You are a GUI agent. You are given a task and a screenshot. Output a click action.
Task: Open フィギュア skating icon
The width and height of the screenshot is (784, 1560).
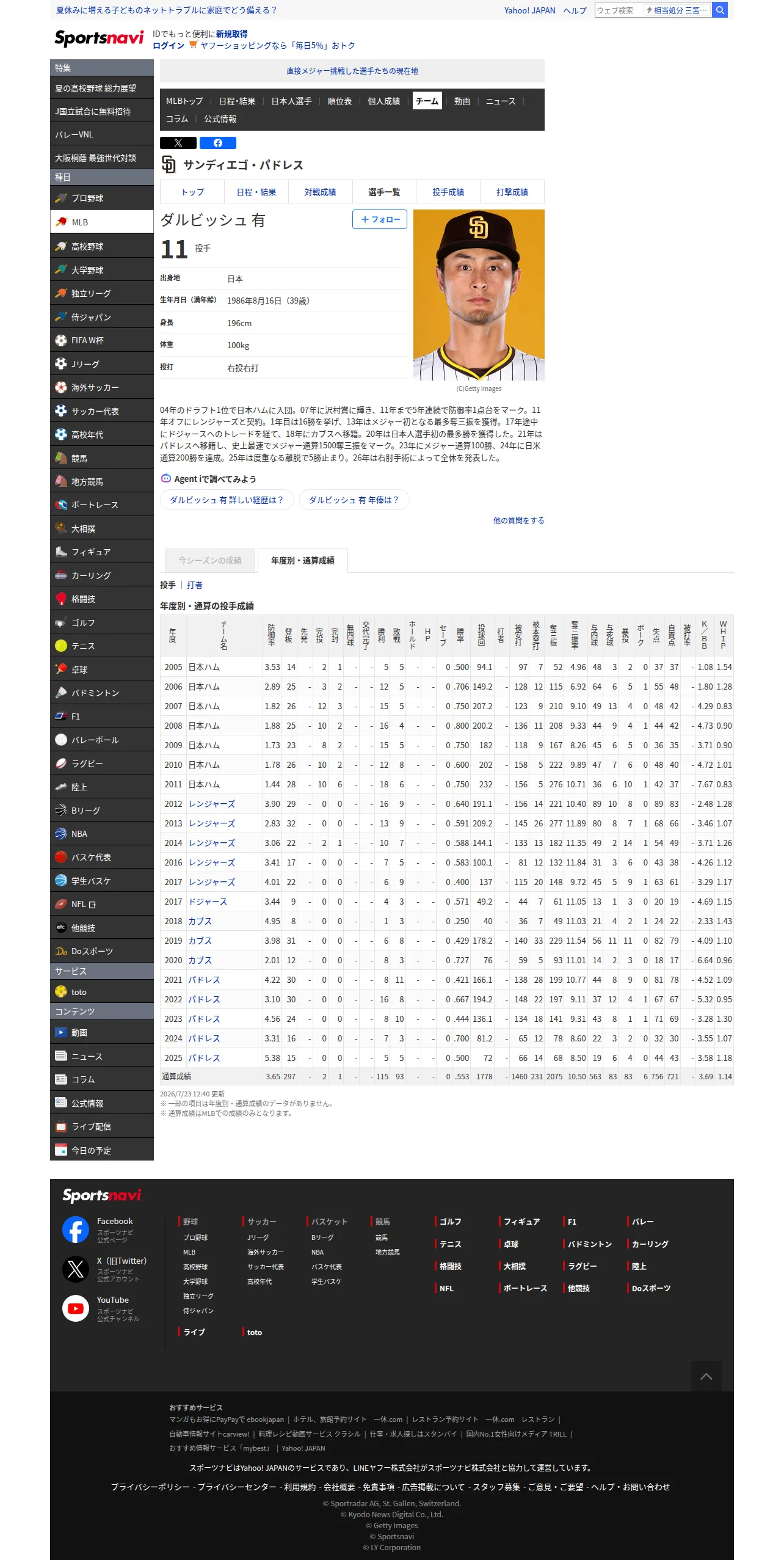[61, 552]
